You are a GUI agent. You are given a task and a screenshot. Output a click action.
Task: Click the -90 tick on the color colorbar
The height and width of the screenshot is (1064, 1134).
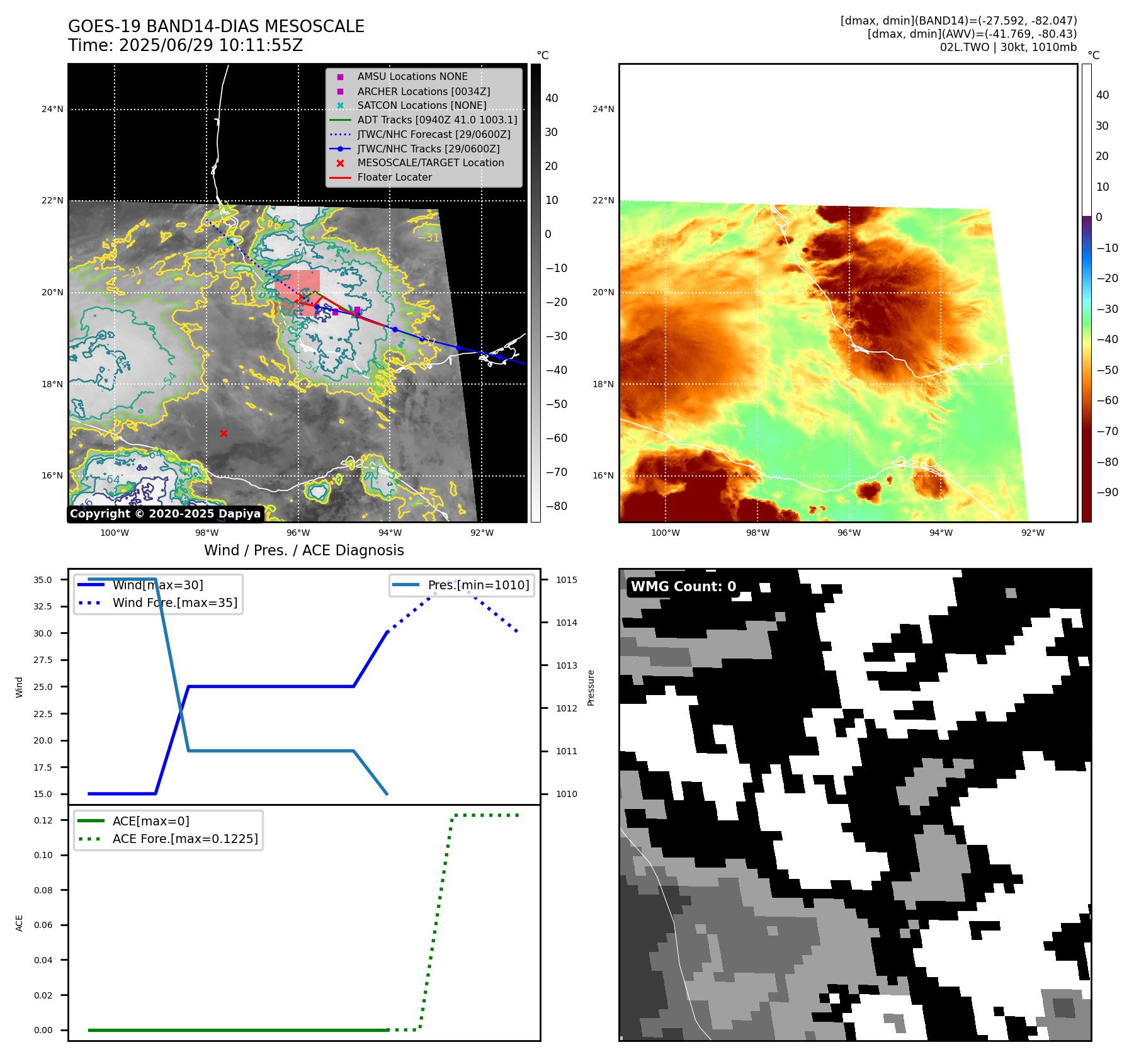coord(1107,492)
